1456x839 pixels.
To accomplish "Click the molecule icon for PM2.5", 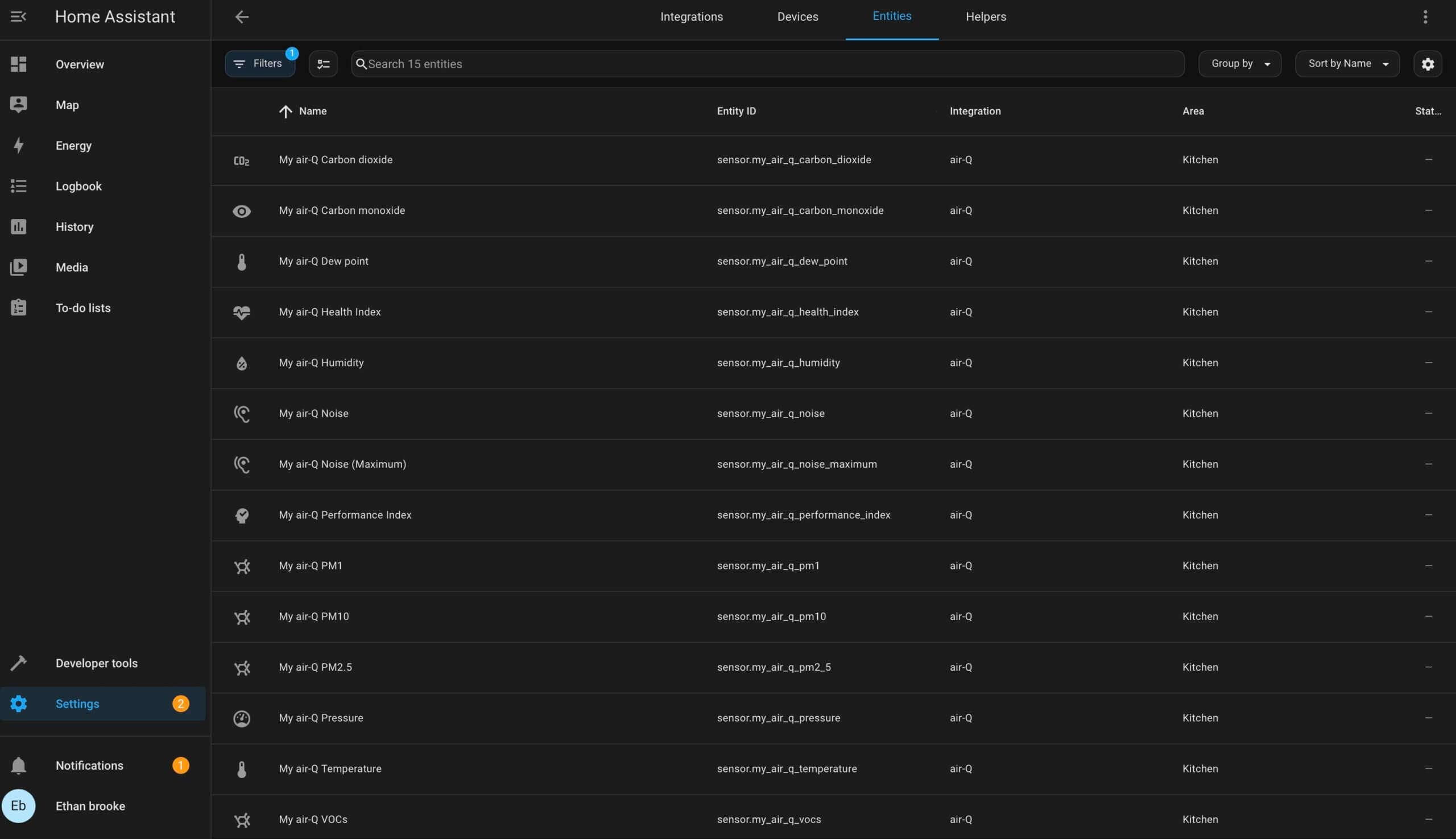I will point(242,667).
